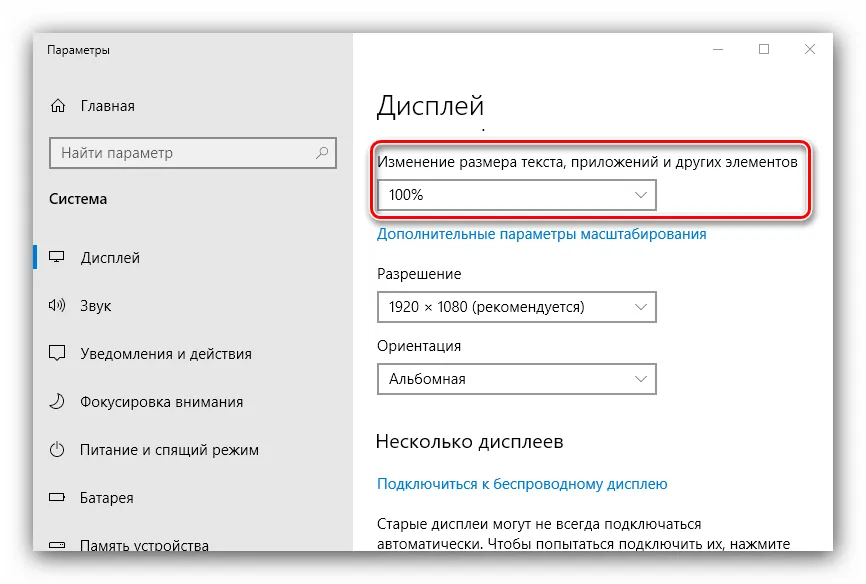
Task: Open the Главная home page
Action: [x=108, y=106]
